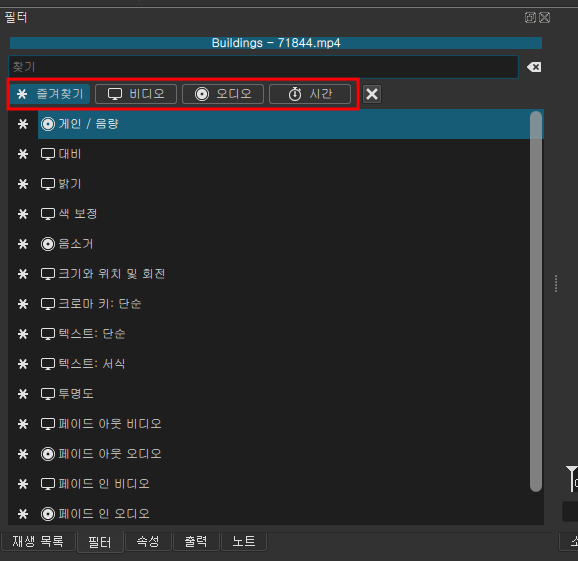Toggle the 즐겨찾기 favorites filter
578x561 pixels.
point(50,94)
